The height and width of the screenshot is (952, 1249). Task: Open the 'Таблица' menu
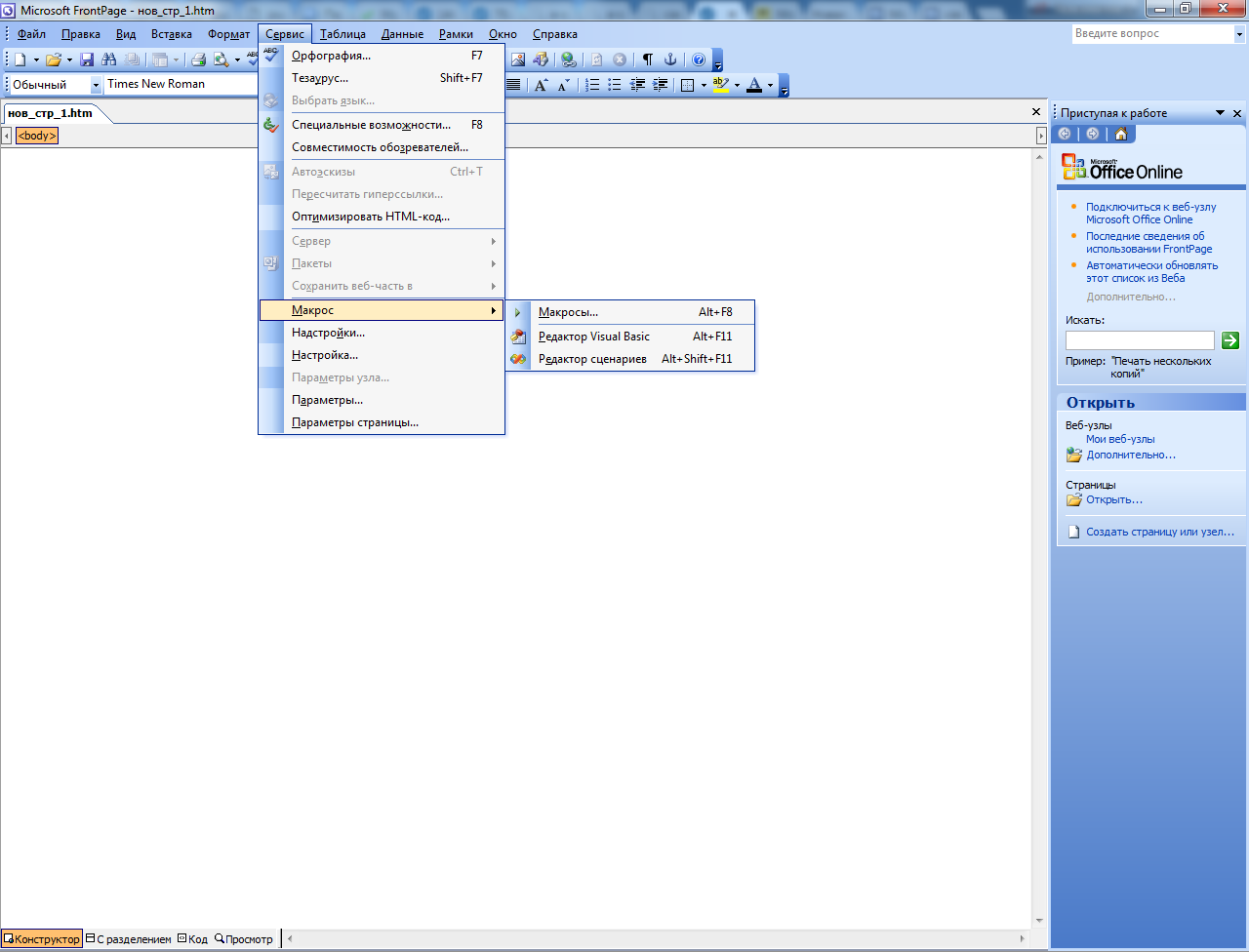click(x=342, y=34)
